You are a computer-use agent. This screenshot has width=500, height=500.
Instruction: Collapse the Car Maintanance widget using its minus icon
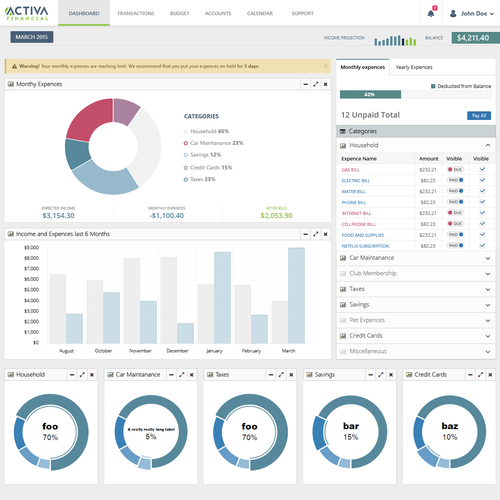pyautogui.click(x=171, y=375)
